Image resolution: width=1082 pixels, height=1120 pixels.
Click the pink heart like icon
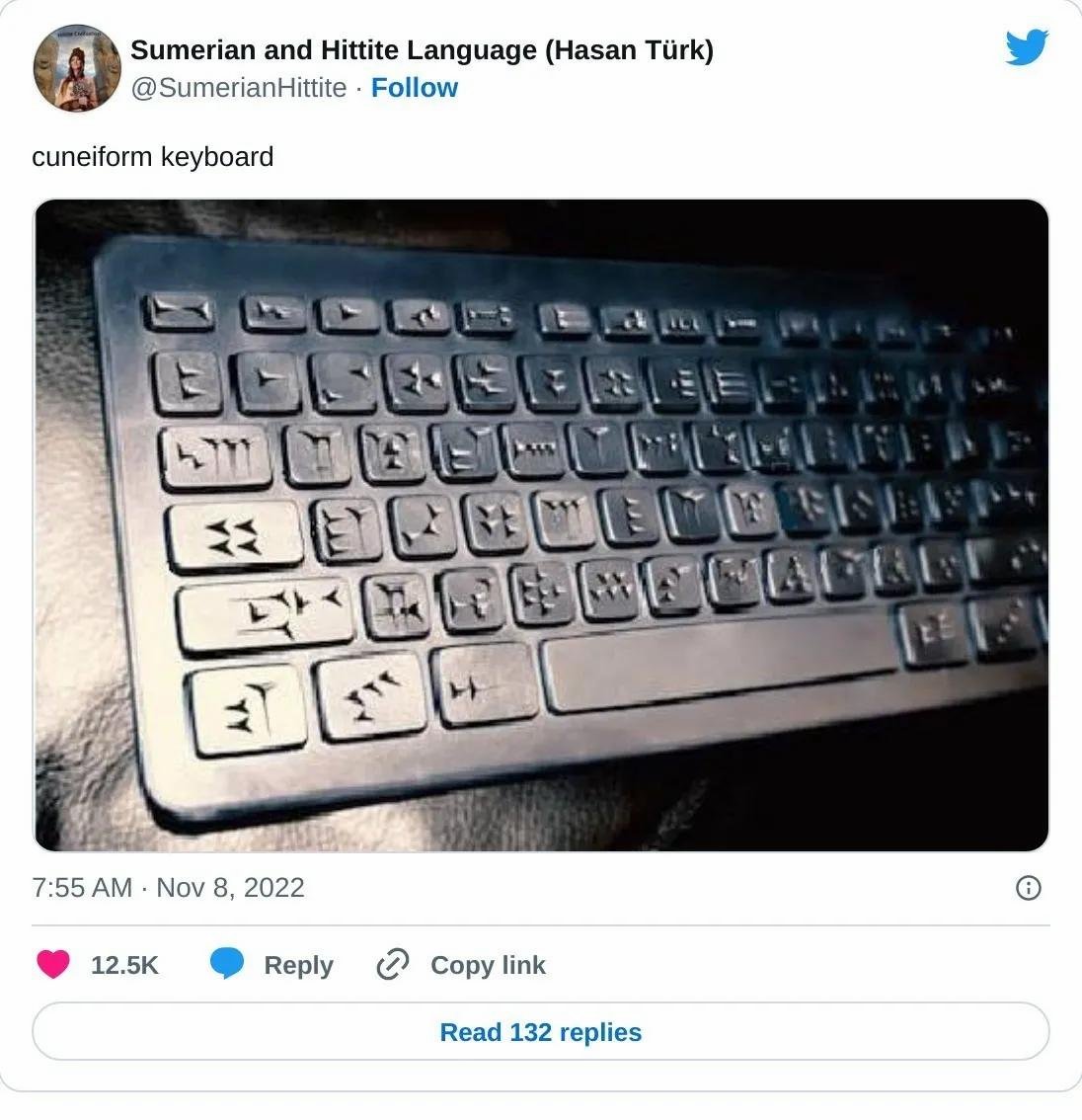(x=53, y=964)
